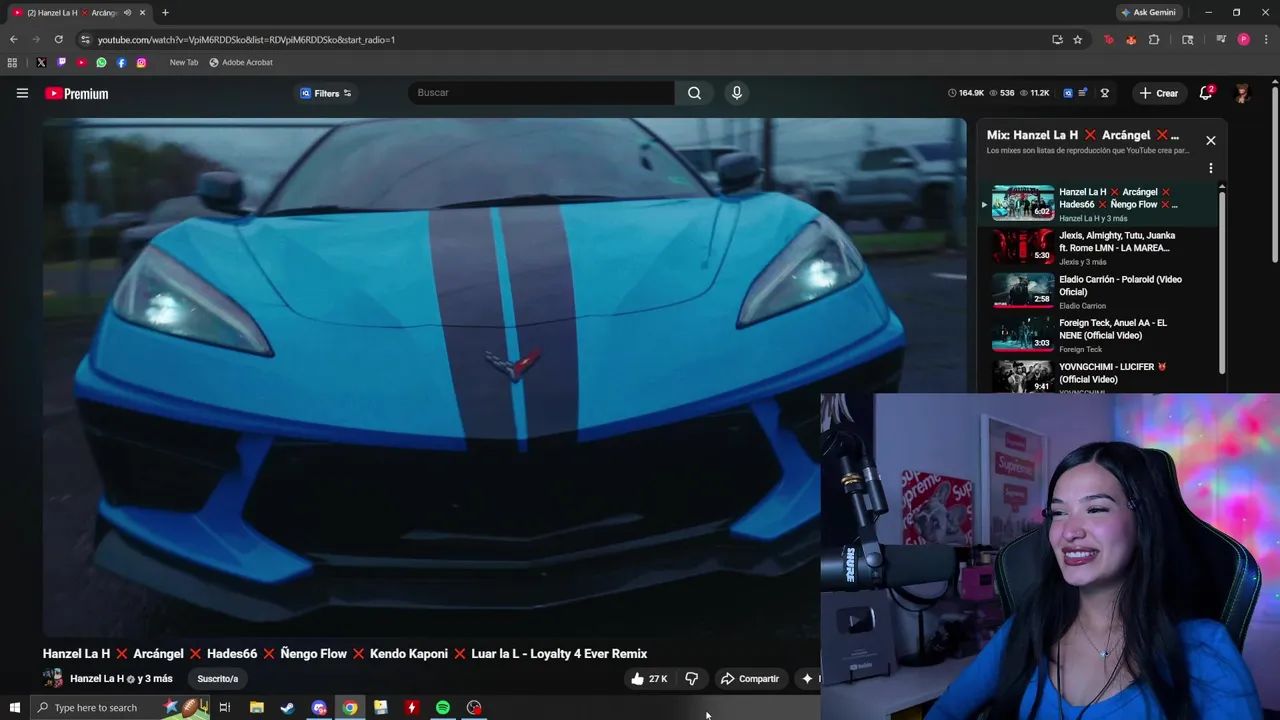Click the magnifying glass search button
The image size is (1280, 720).
(694, 93)
